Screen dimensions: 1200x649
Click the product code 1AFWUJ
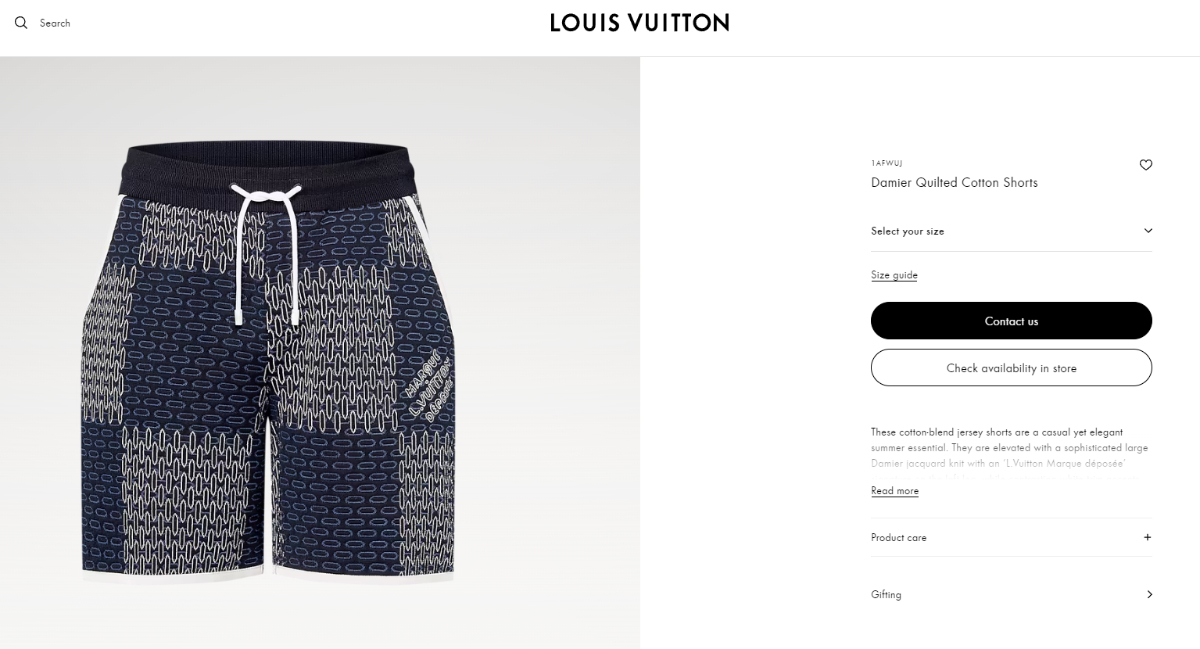point(886,163)
